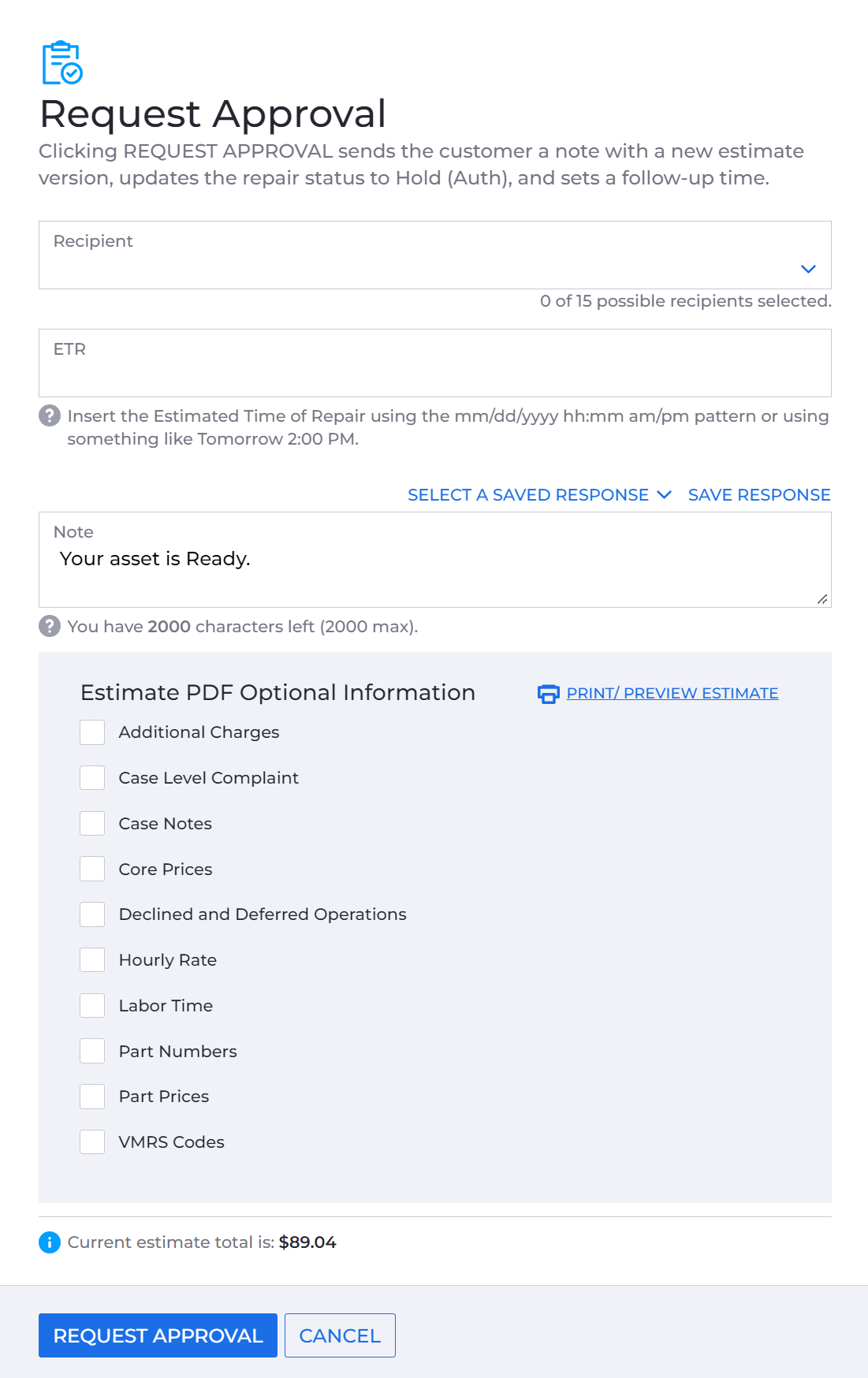Image resolution: width=868 pixels, height=1378 pixels.
Task: Enable the VMRS Codes checkbox
Action: point(92,1142)
